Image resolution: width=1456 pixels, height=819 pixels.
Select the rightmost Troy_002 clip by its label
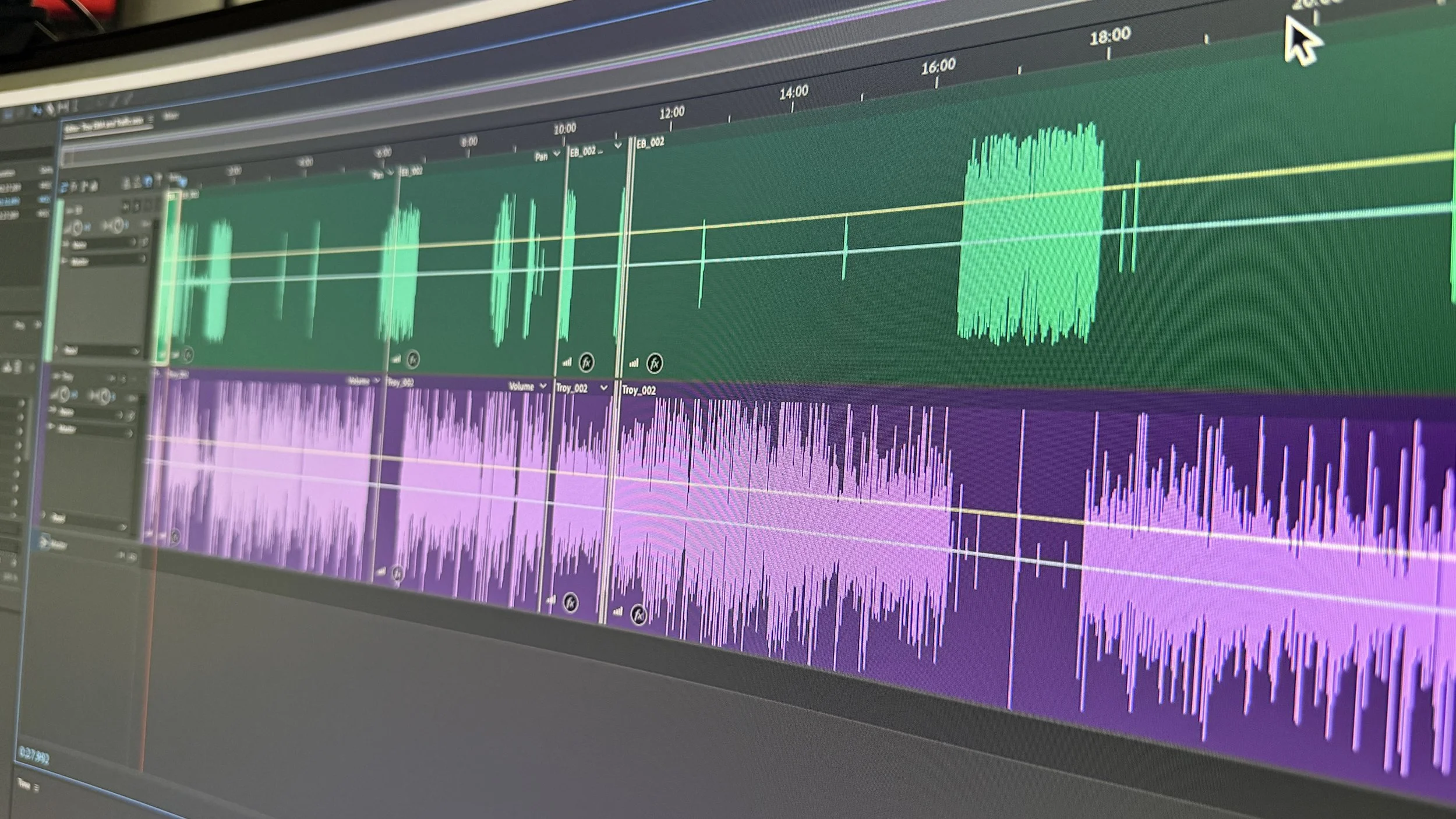(639, 390)
